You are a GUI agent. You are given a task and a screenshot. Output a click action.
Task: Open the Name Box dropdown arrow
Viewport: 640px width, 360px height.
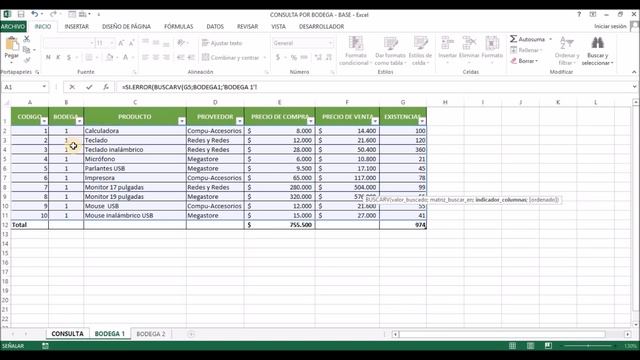tap(44, 87)
